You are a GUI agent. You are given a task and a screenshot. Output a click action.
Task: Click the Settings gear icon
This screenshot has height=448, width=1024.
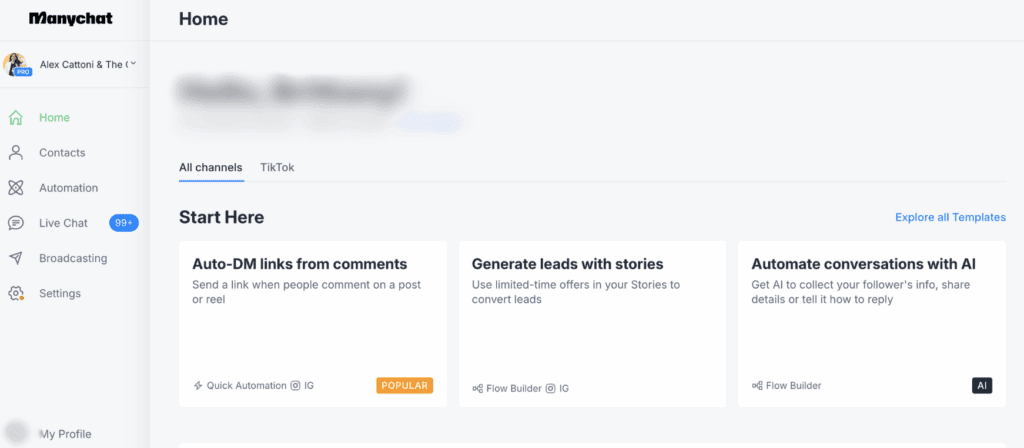[x=16, y=293]
